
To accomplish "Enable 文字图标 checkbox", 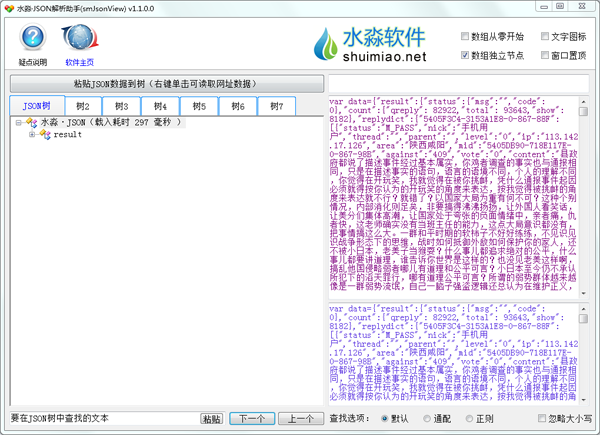I will [x=544, y=37].
